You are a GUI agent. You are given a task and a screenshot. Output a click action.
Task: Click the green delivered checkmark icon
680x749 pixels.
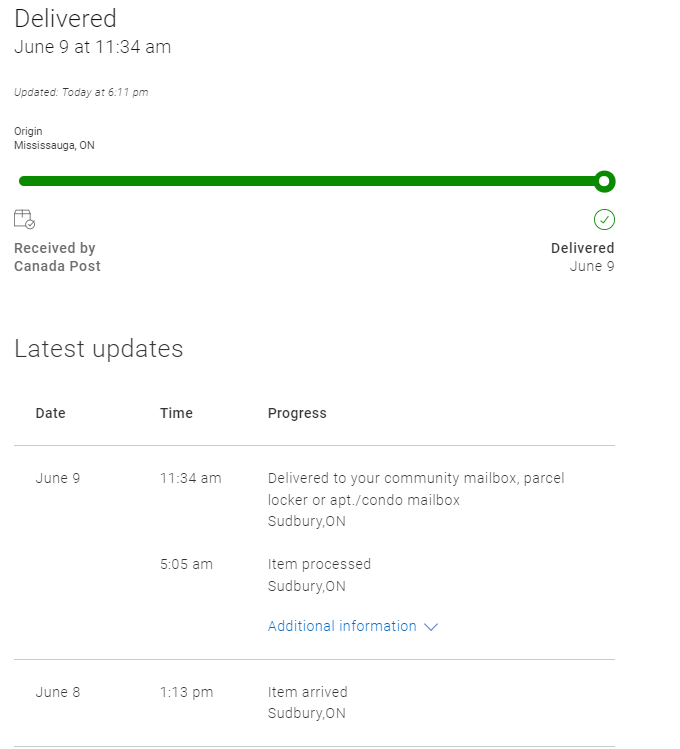point(604,219)
